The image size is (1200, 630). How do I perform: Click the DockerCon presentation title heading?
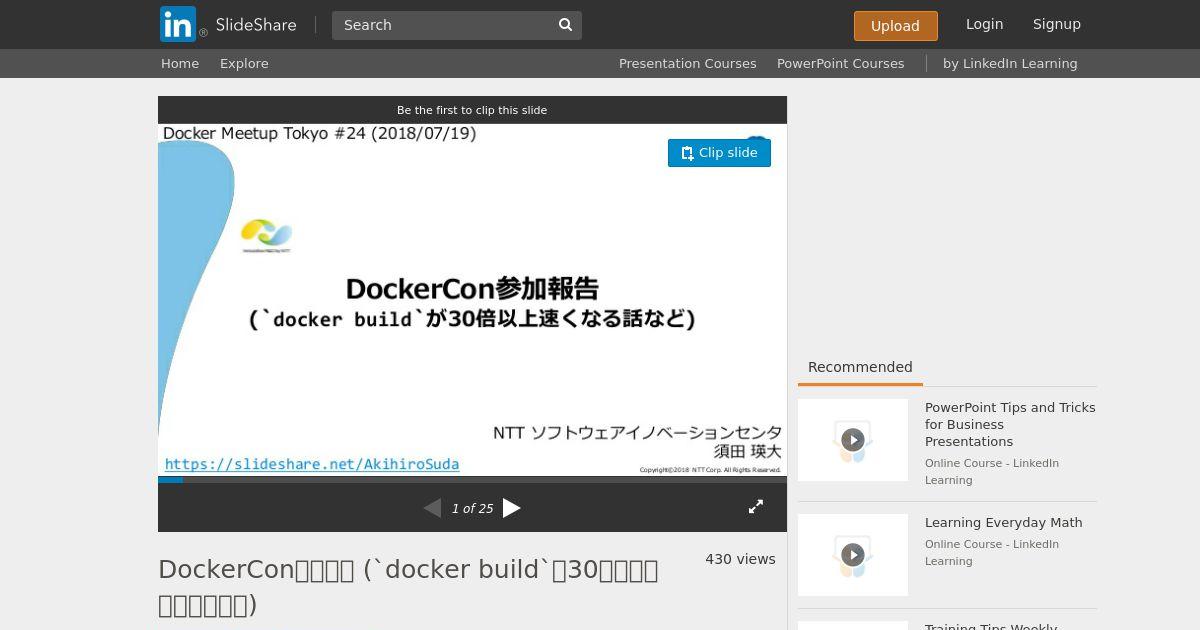pos(408,587)
